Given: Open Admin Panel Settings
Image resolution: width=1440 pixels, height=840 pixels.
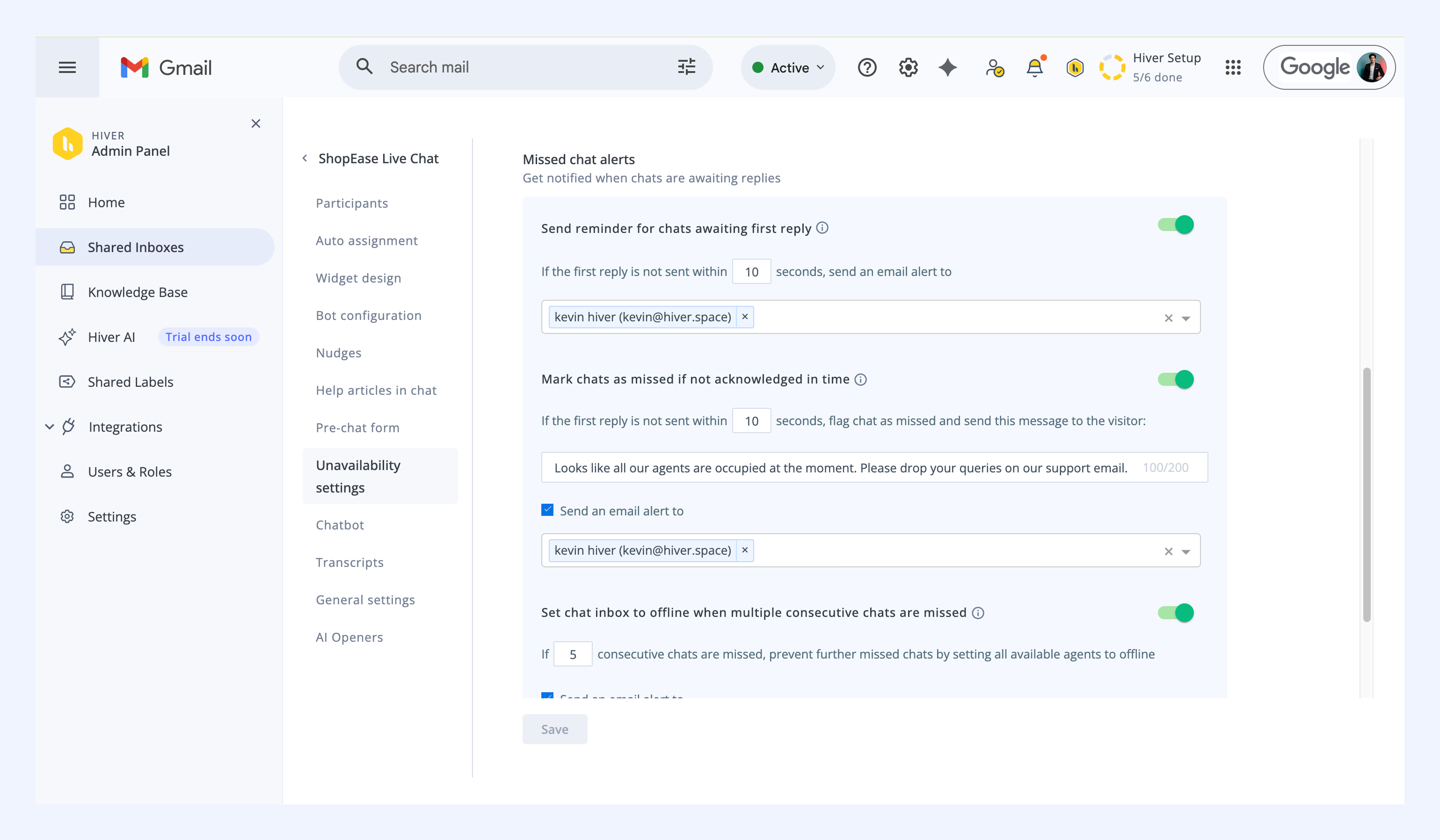Looking at the screenshot, I should 155,516.
